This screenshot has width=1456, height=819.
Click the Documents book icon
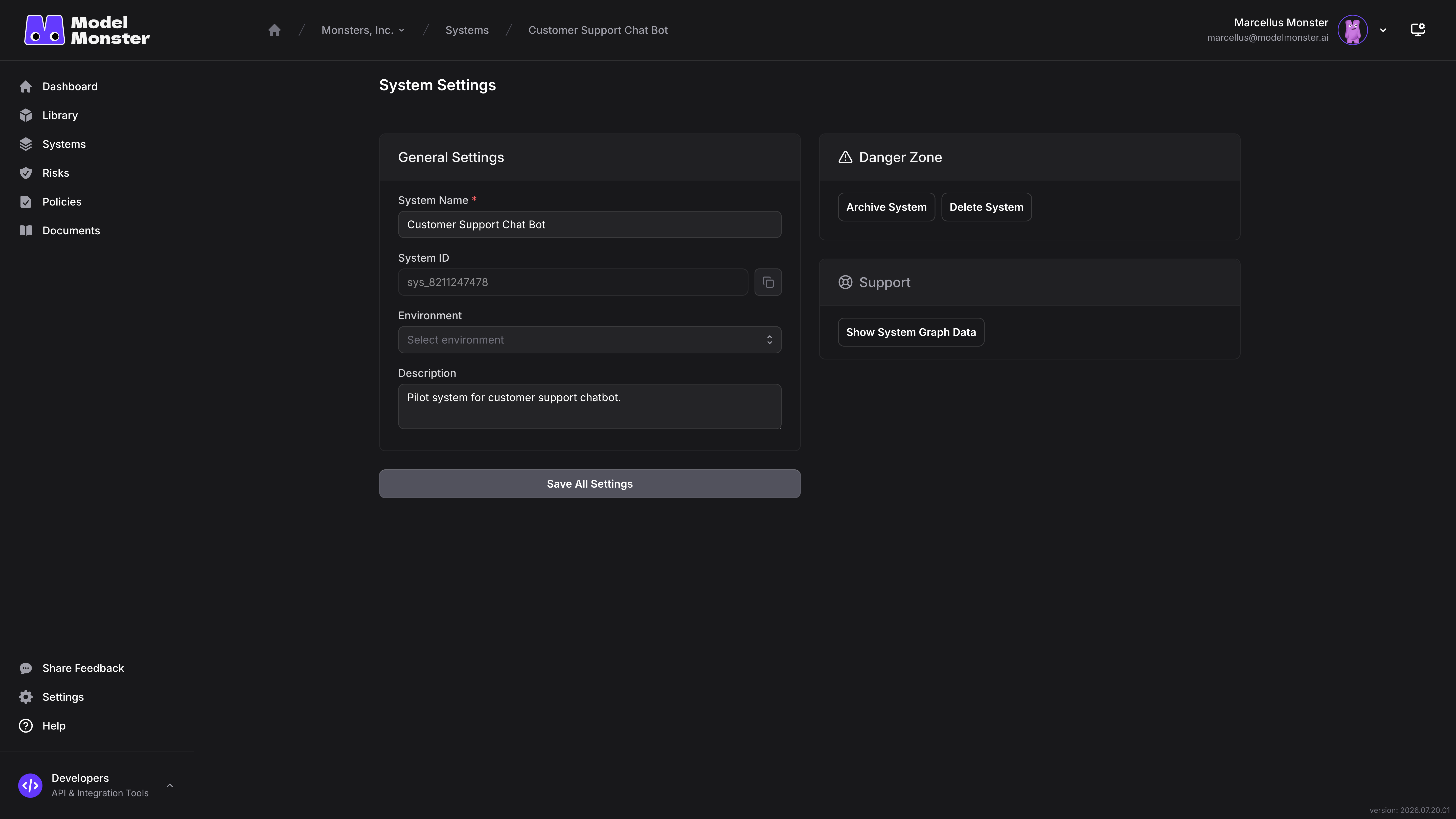26,231
